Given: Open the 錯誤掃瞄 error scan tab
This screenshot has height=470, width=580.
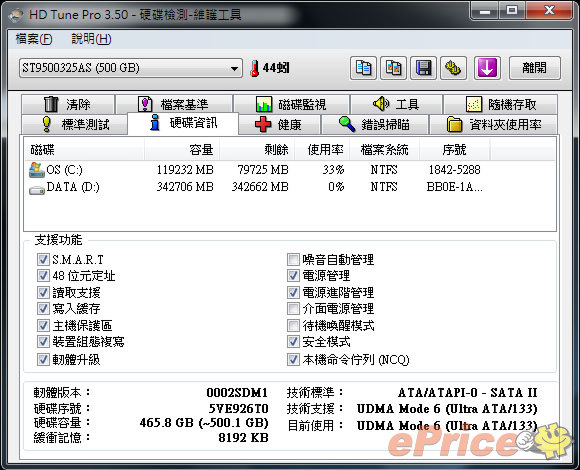Looking at the screenshot, I should click(x=375, y=124).
